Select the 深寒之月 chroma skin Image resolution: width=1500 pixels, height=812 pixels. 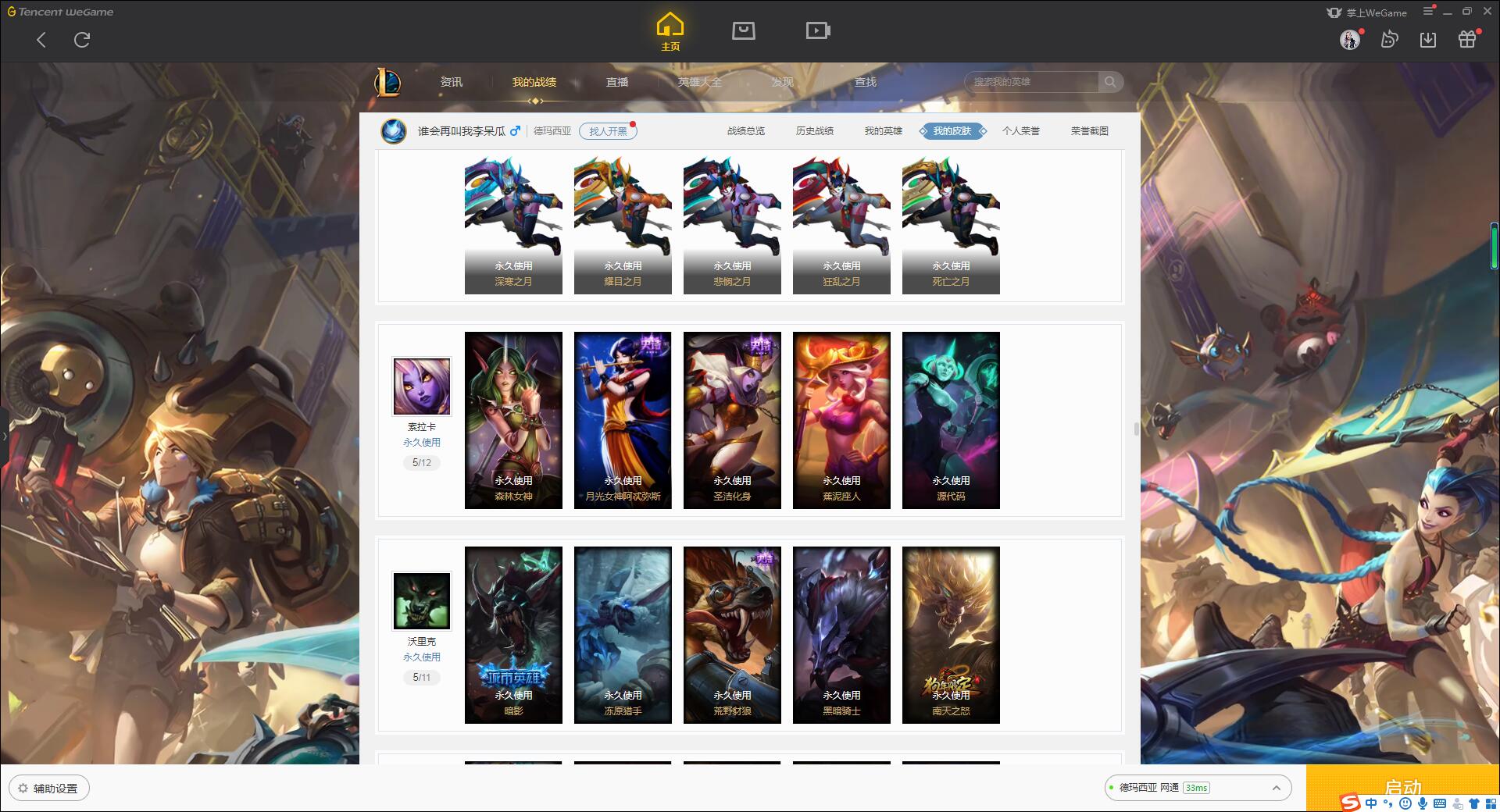(x=513, y=225)
